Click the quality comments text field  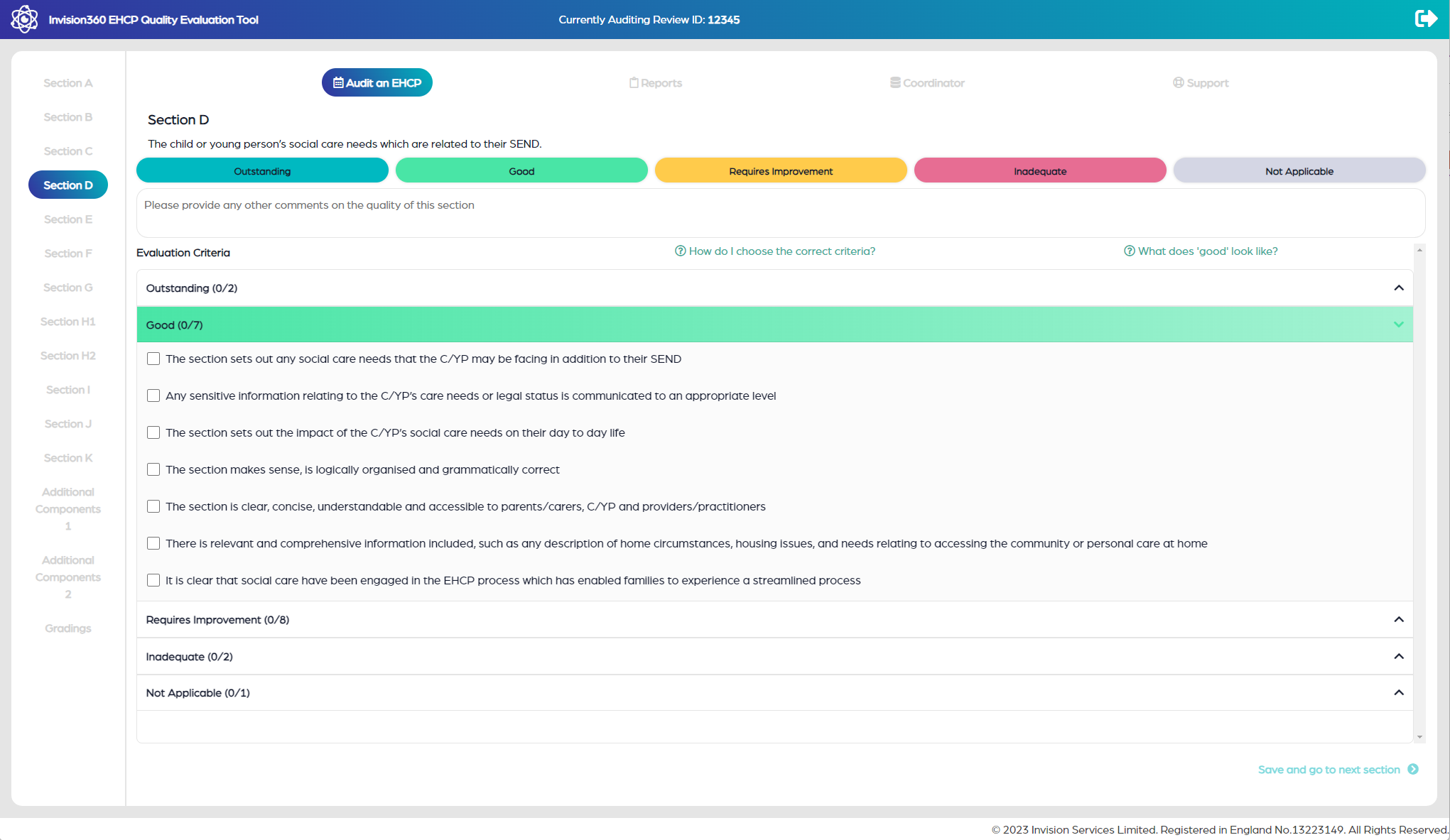click(780, 213)
